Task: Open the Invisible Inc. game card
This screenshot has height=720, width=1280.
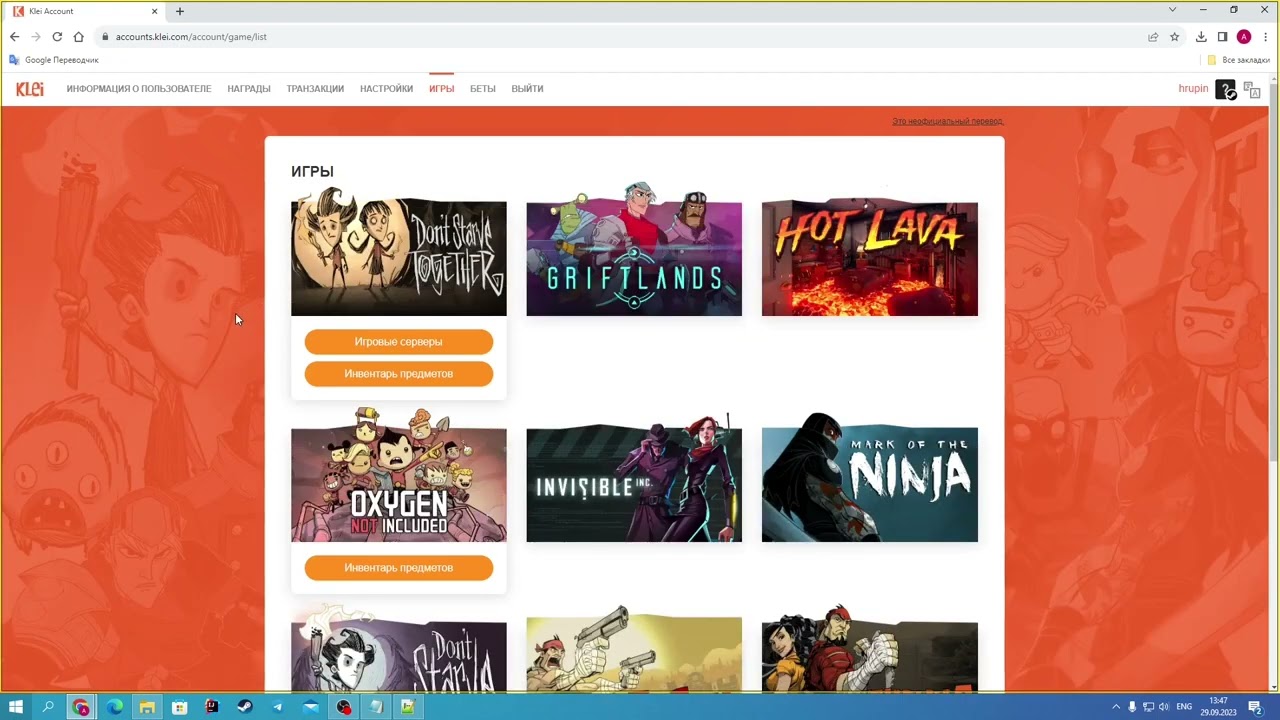Action: (x=634, y=479)
